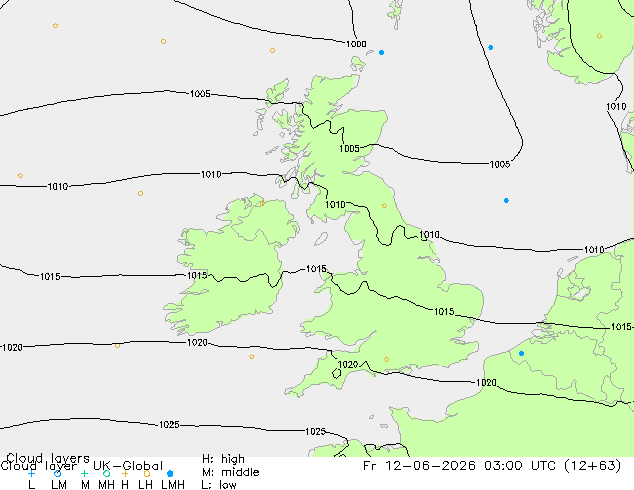This screenshot has height=490, width=634.
Task: Select the orange LH marker just left of the 1000 label
Action: click(273, 51)
